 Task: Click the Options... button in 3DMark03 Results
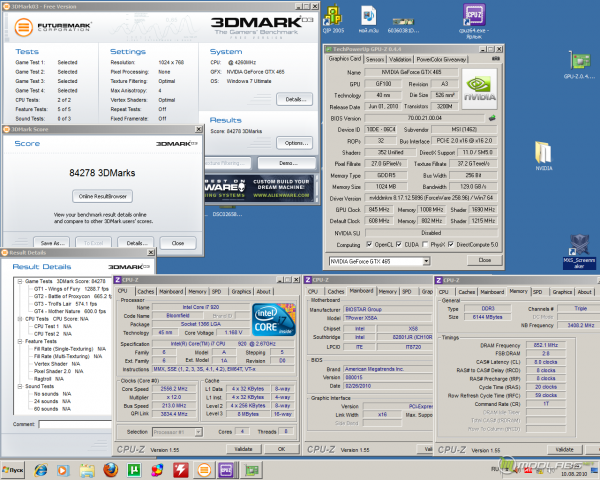click(295, 143)
